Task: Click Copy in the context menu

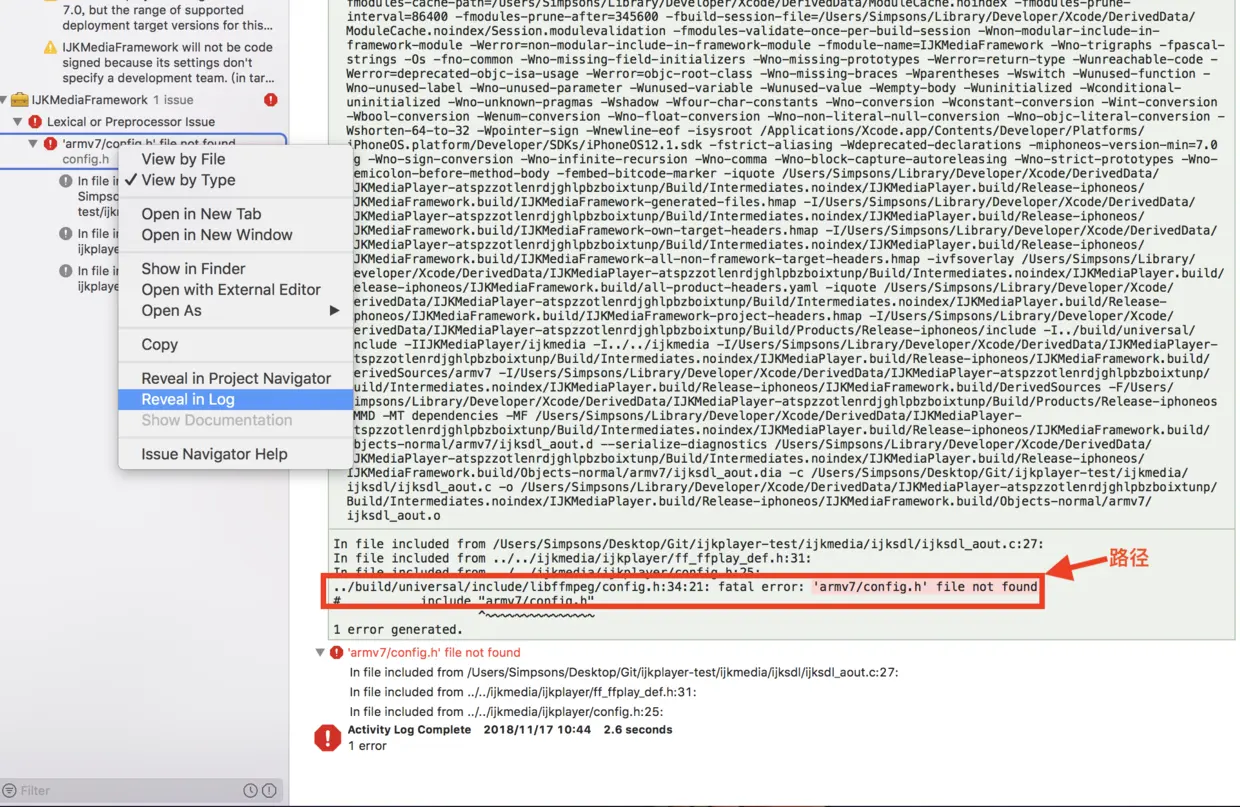Action: (x=159, y=344)
